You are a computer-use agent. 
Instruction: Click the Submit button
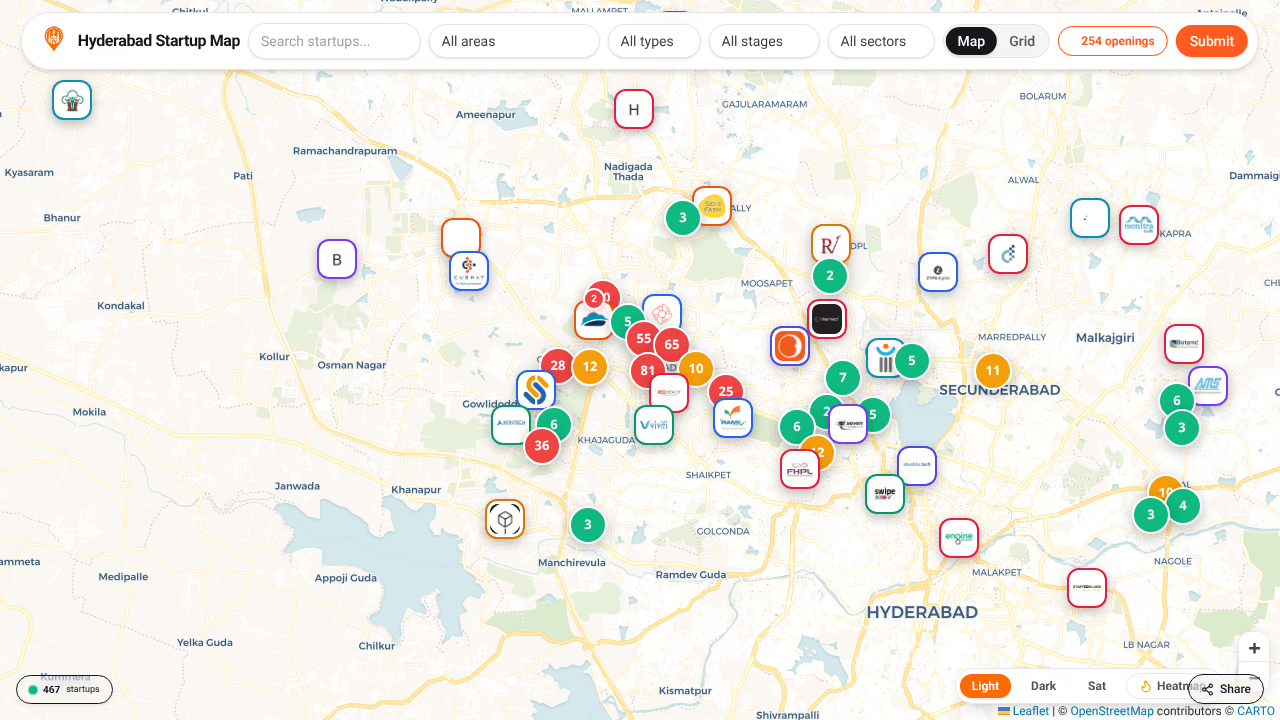point(1212,41)
